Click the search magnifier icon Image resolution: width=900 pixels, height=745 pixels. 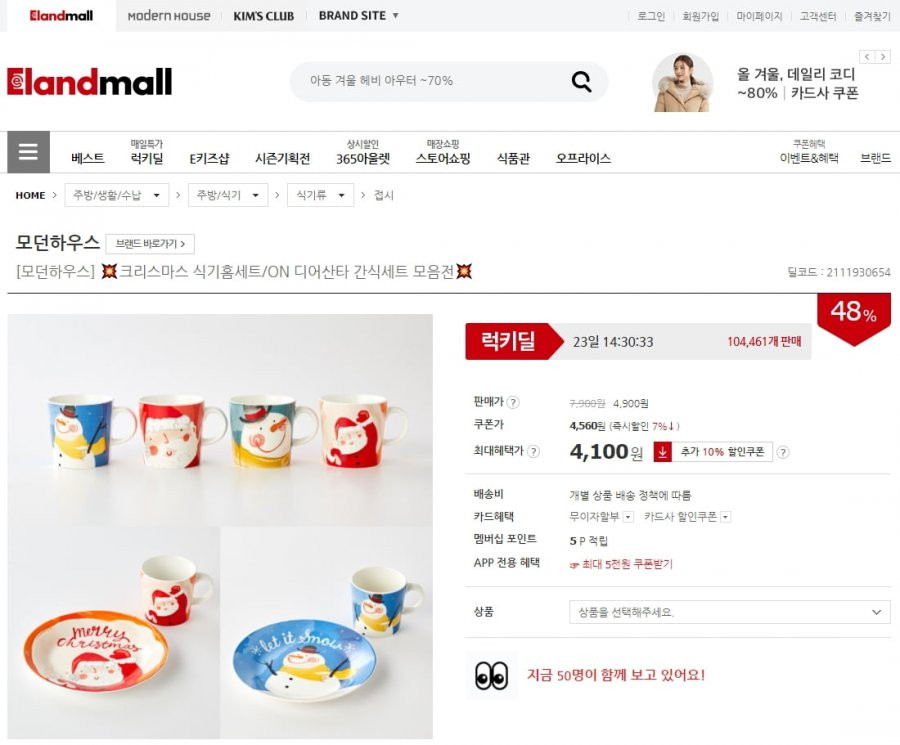click(581, 82)
